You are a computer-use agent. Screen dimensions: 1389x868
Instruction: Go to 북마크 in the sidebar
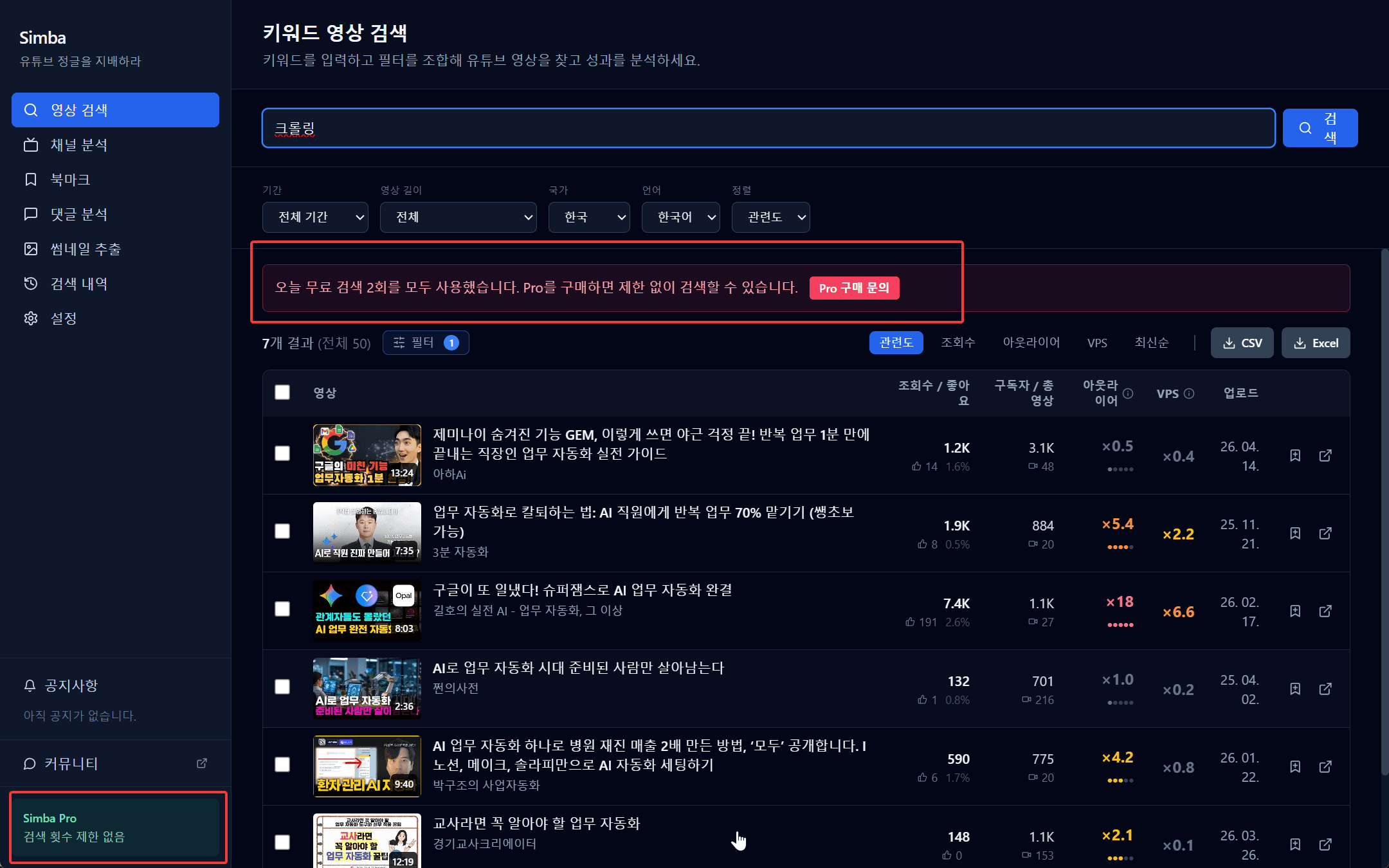[115, 179]
